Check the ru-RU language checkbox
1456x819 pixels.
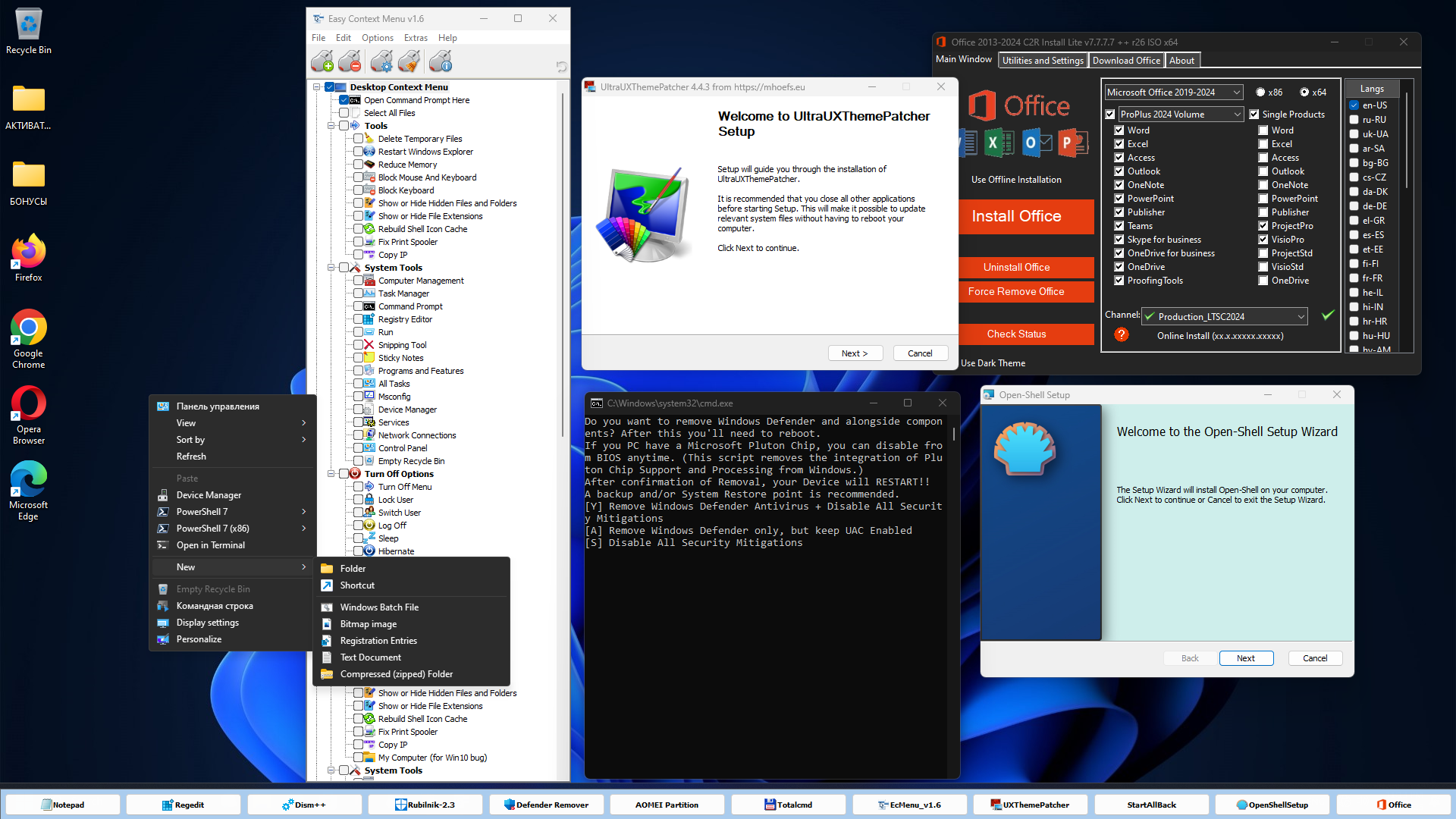[1354, 120]
